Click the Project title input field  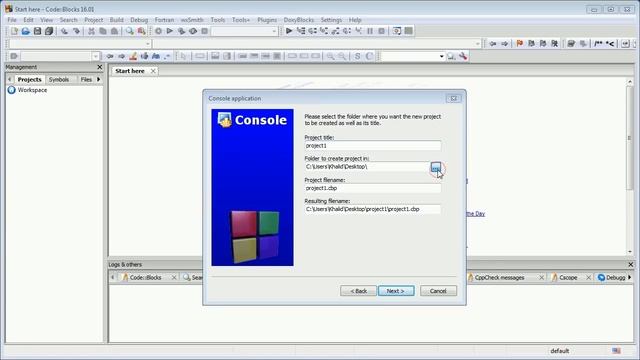point(372,146)
